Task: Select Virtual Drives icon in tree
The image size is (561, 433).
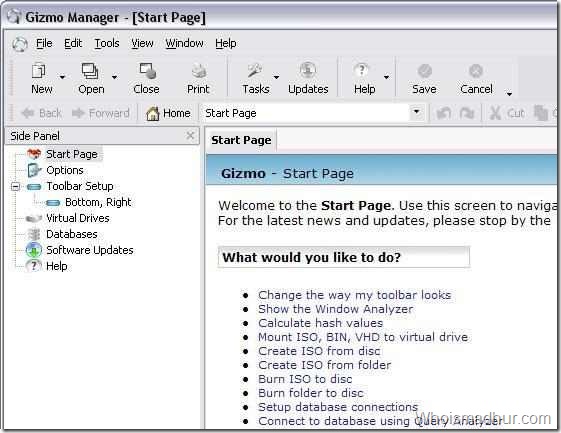Action: click(34, 218)
